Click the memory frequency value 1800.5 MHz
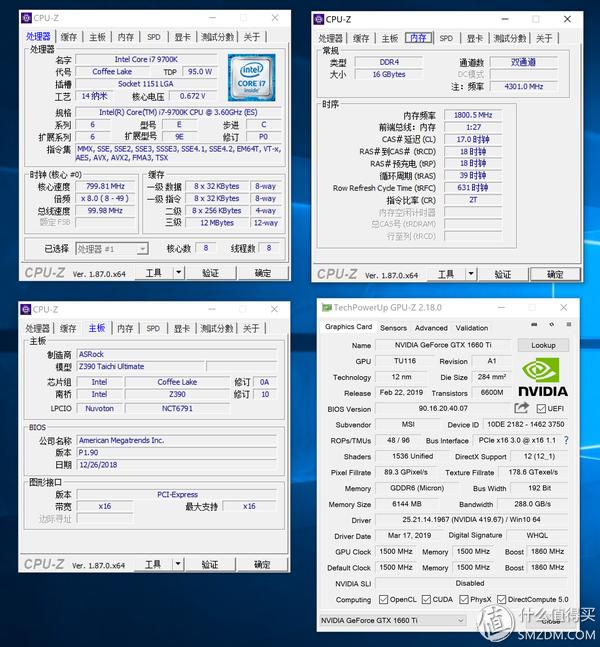 pos(473,115)
